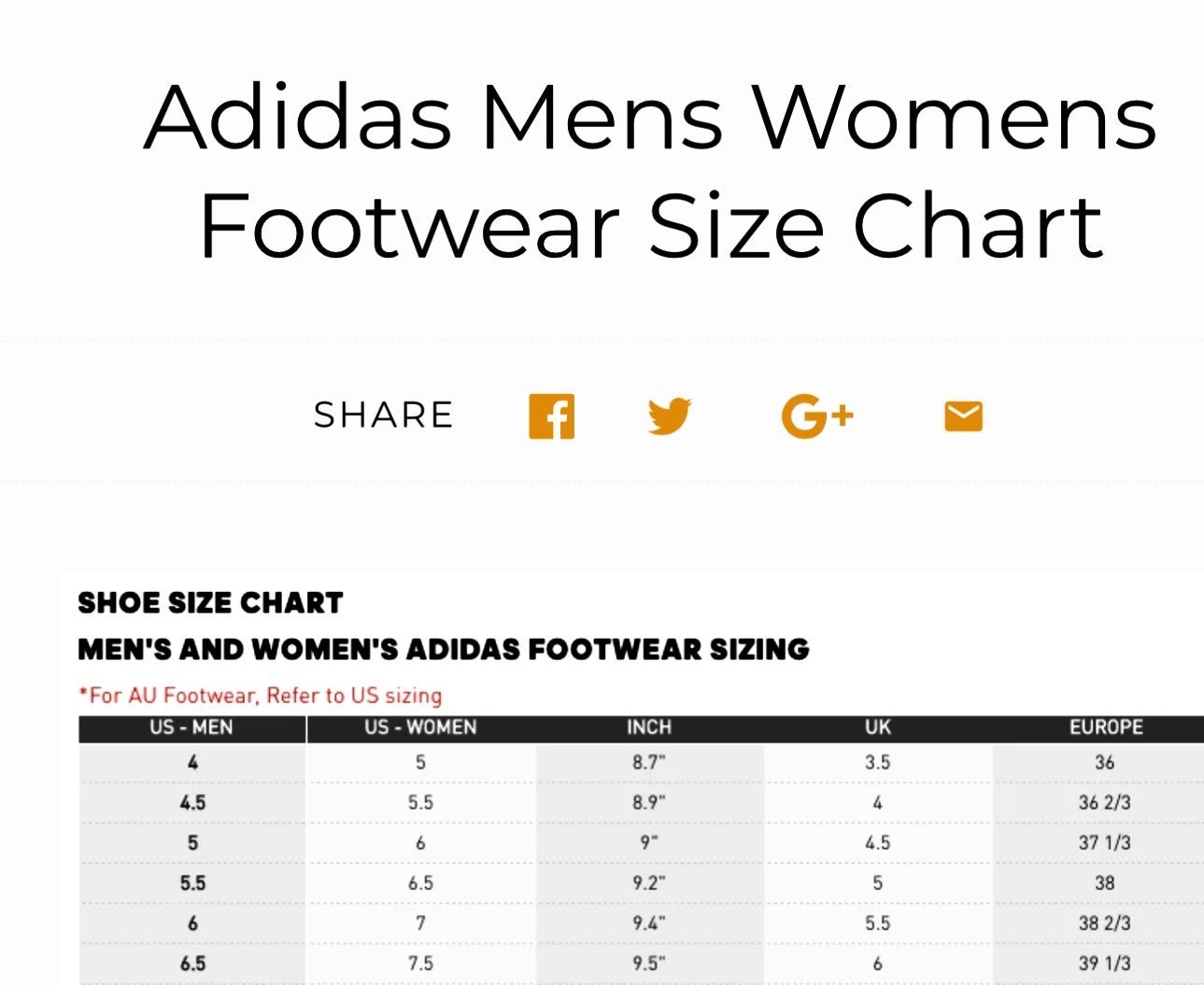Viewport: 1204px width, 985px height.
Task: Click the US women size 7.5 cell
Action: (420, 964)
